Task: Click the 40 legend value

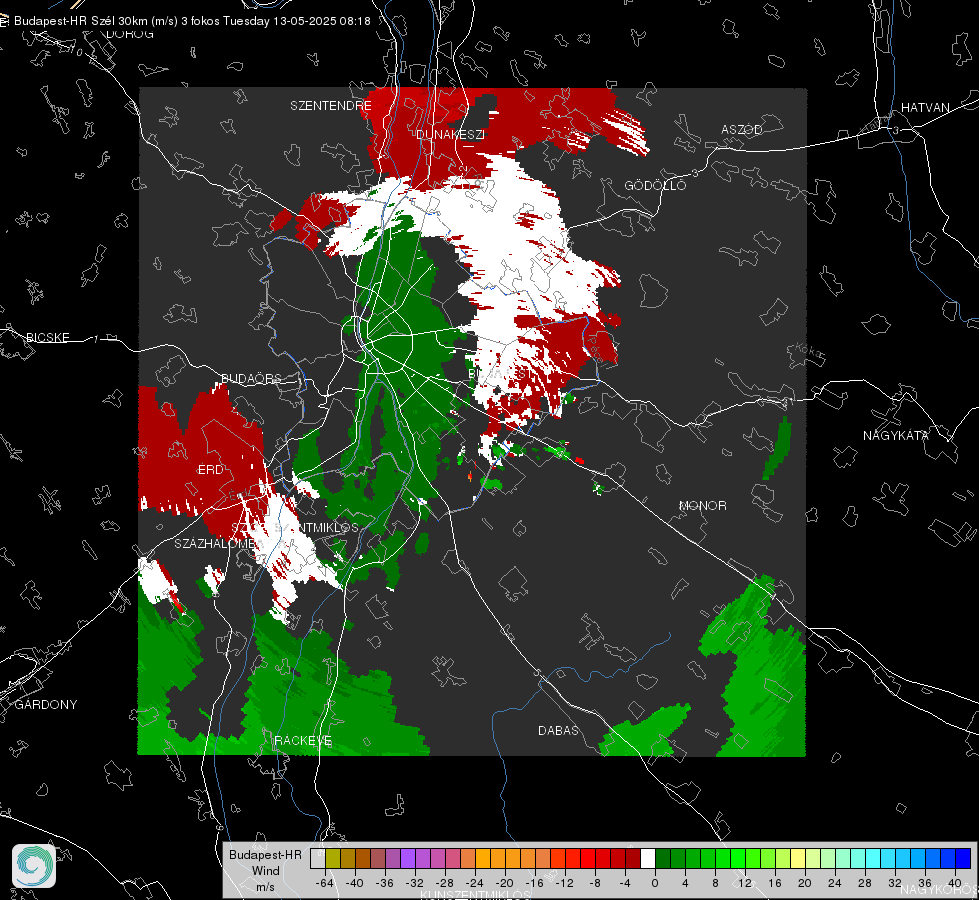Action: coord(955,883)
